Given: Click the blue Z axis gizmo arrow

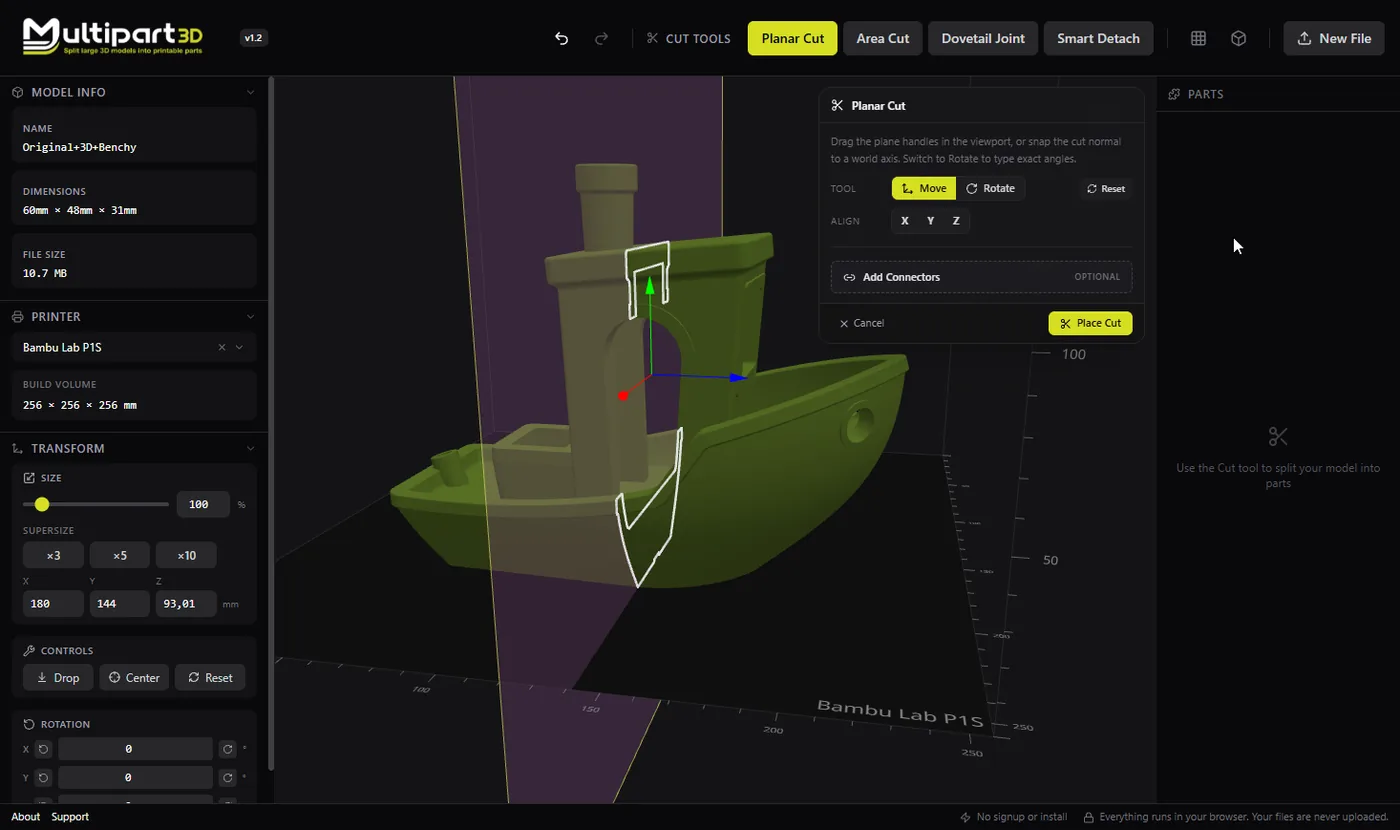Looking at the screenshot, I should pos(738,378).
